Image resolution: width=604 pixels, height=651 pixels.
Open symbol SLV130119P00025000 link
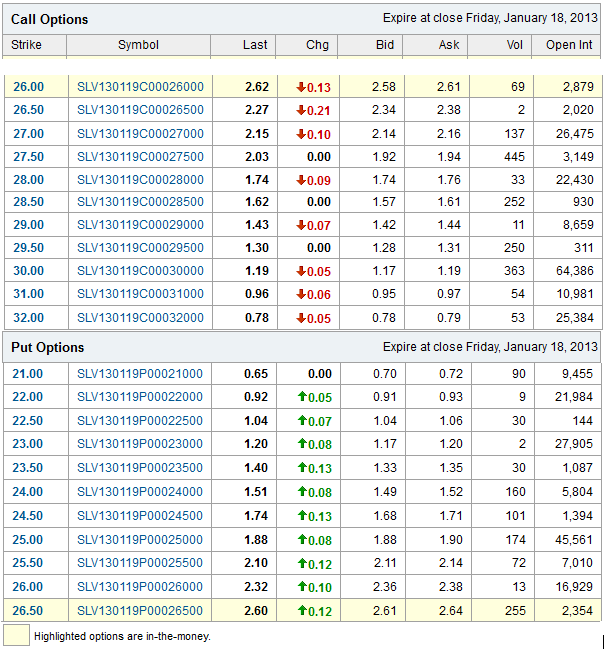pyautogui.click(x=140, y=540)
